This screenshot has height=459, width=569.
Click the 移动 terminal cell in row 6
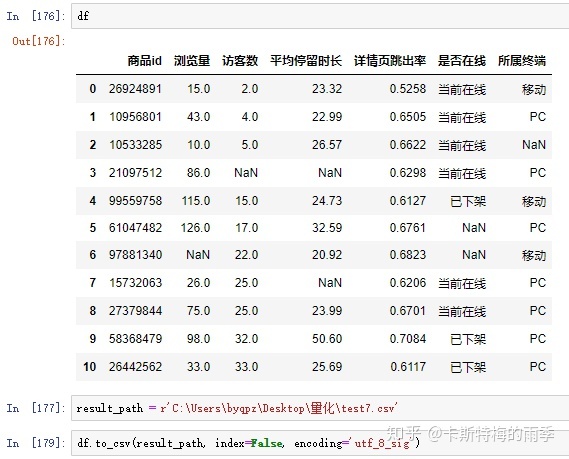point(534,255)
